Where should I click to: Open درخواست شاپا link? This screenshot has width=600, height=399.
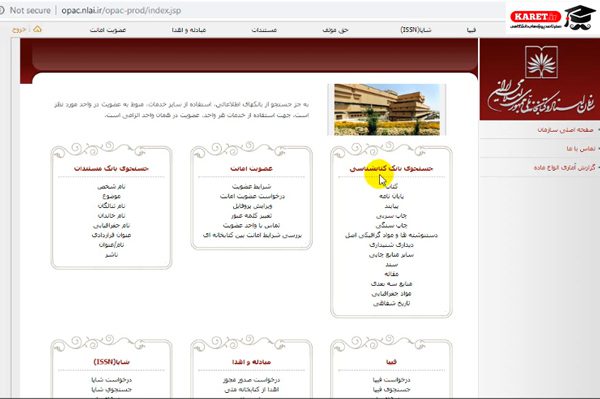click(111, 380)
